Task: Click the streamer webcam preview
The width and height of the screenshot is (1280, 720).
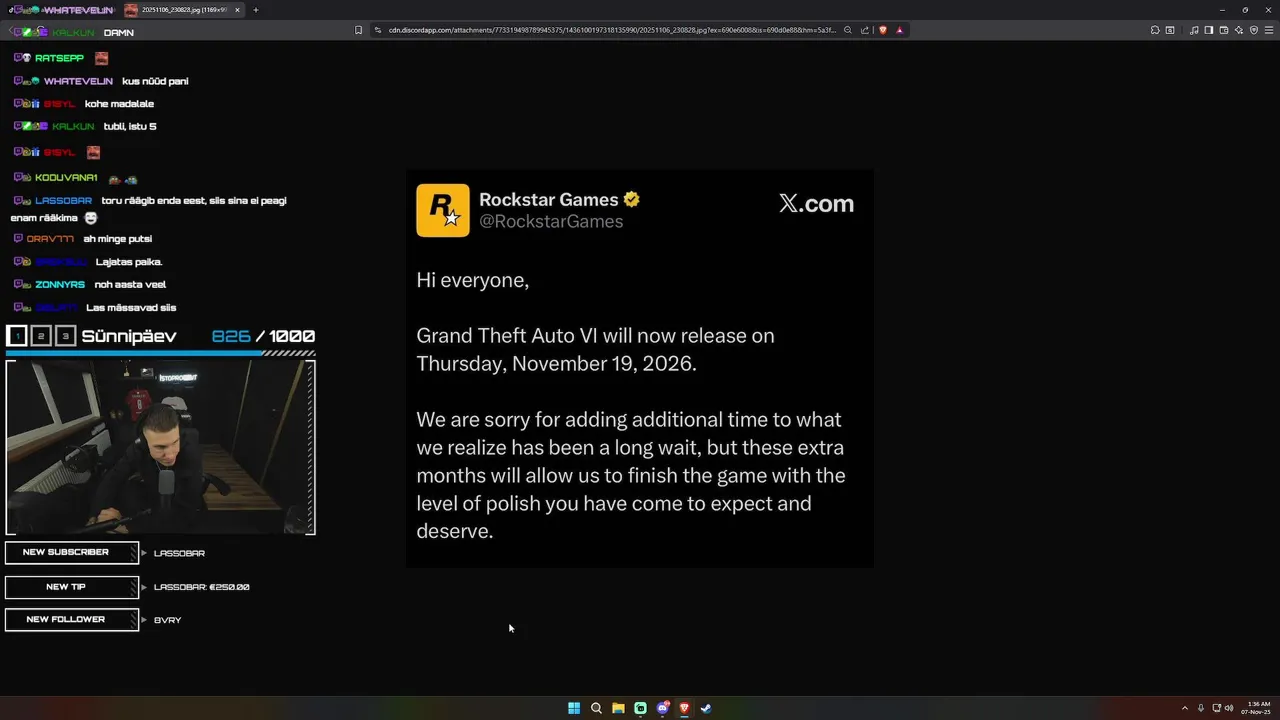Action: [160, 447]
